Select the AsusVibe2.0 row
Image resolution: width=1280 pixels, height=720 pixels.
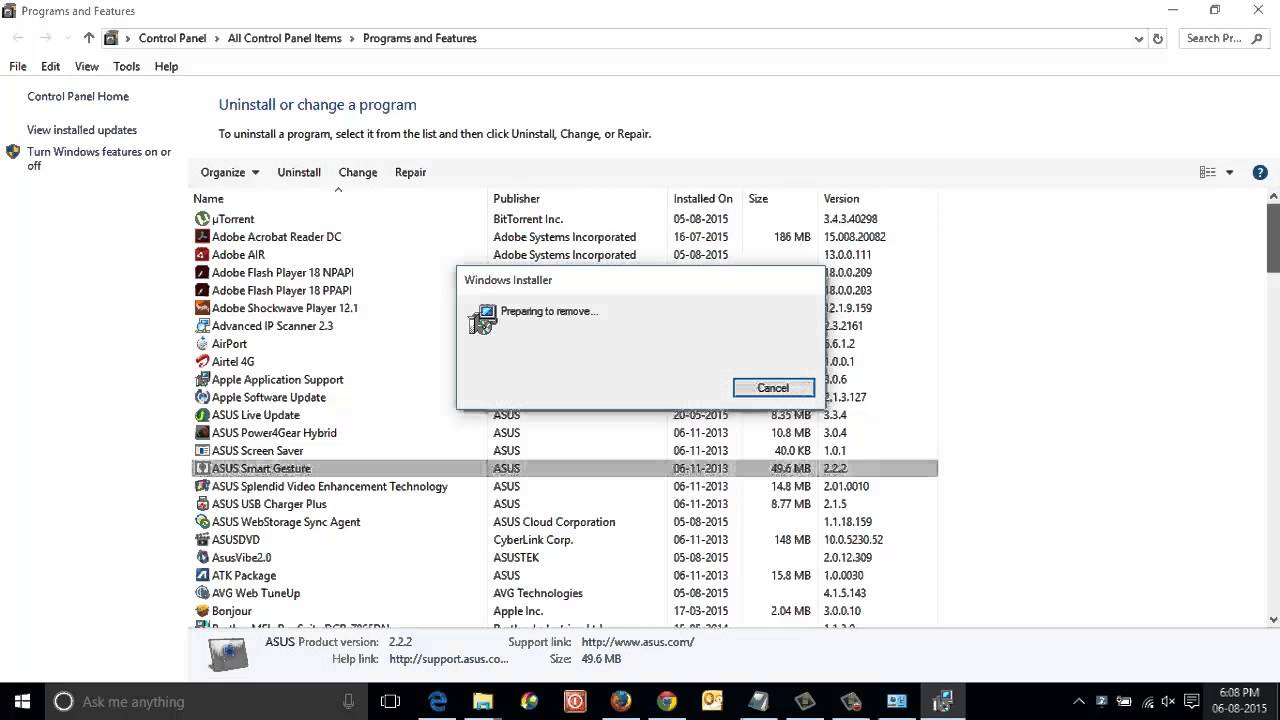click(564, 557)
